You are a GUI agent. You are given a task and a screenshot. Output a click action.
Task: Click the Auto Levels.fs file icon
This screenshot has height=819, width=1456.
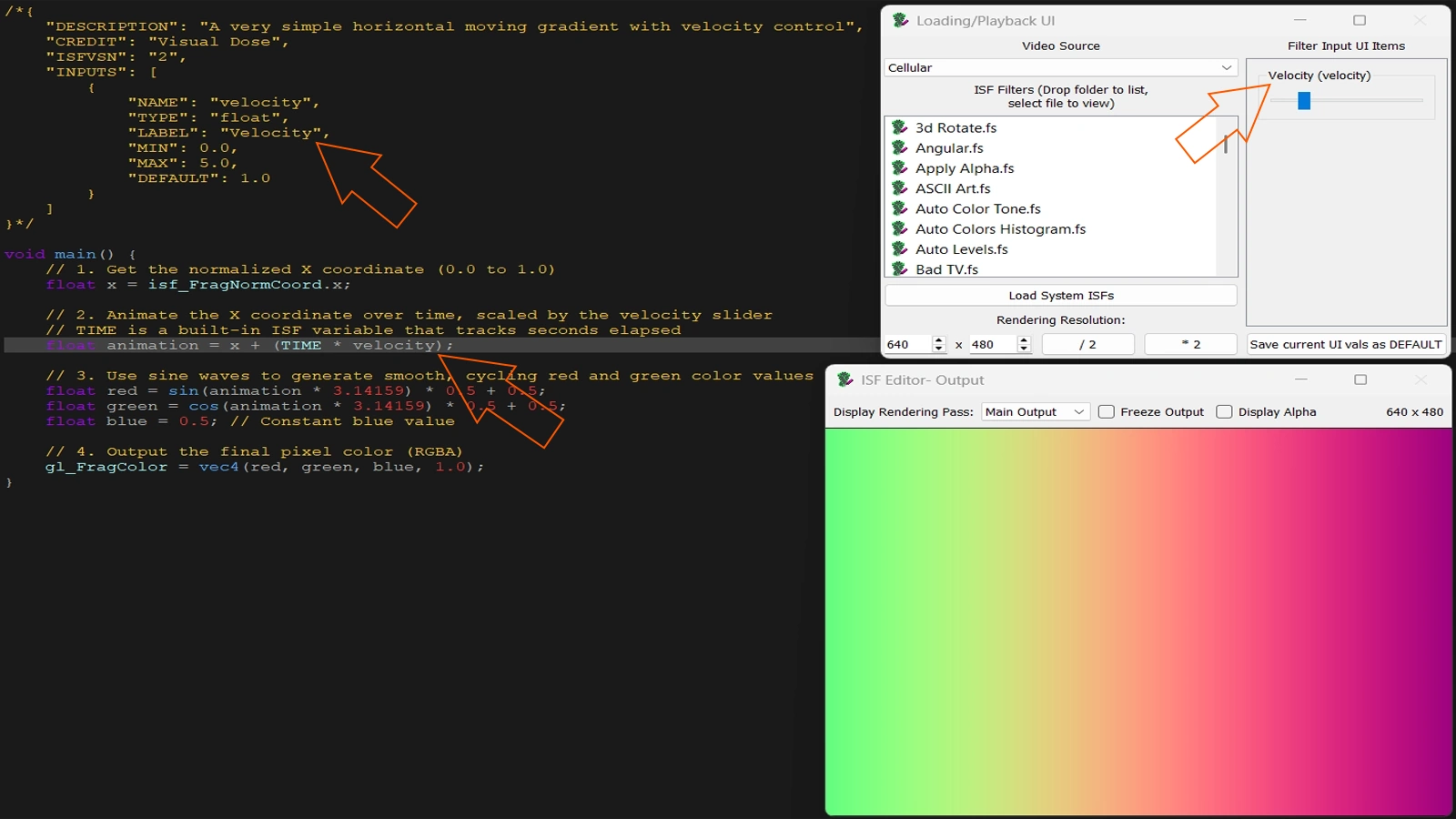click(x=900, y=248)
